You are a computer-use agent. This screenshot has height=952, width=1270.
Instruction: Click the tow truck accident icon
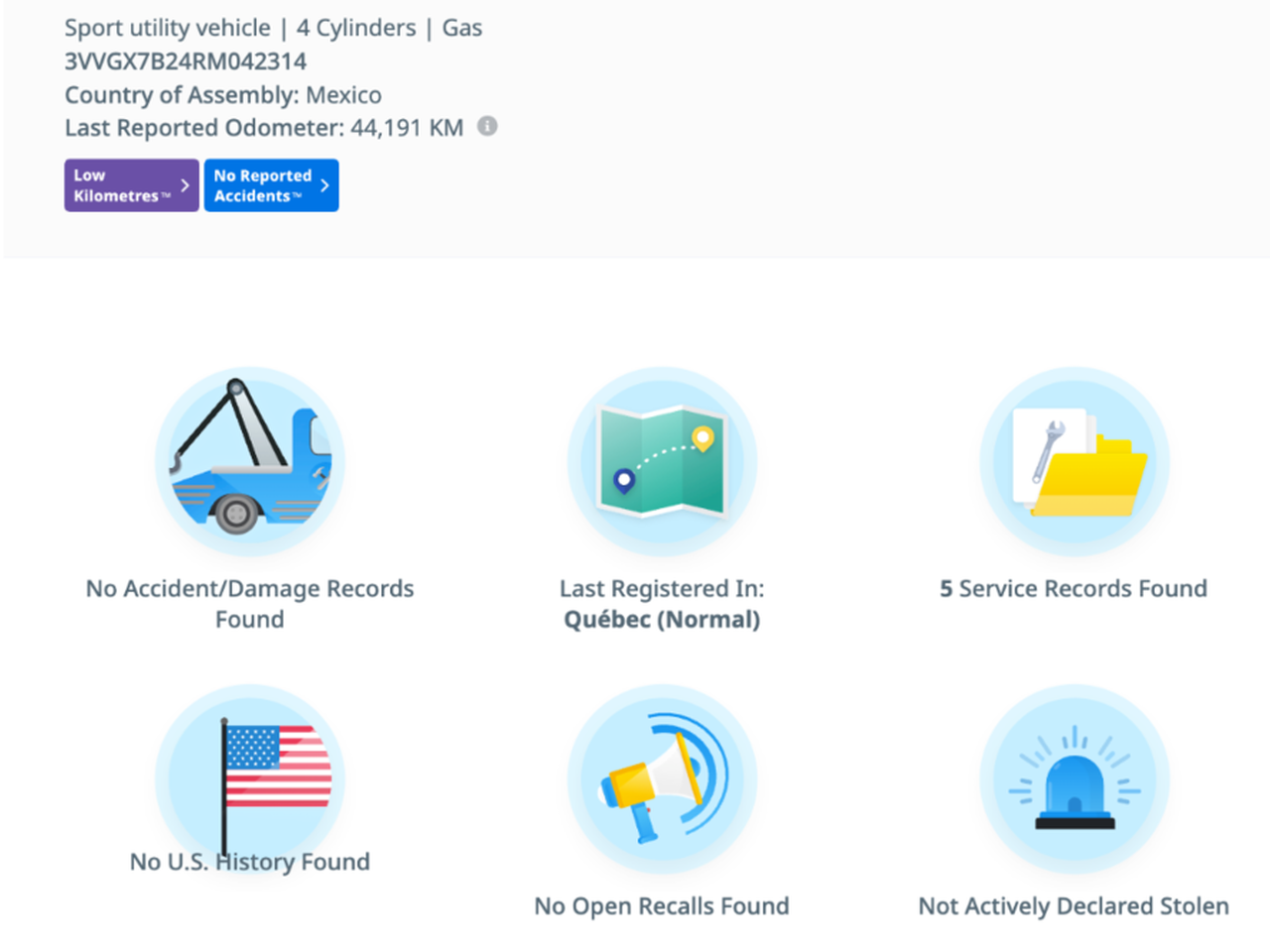click(x=250, y=461)
